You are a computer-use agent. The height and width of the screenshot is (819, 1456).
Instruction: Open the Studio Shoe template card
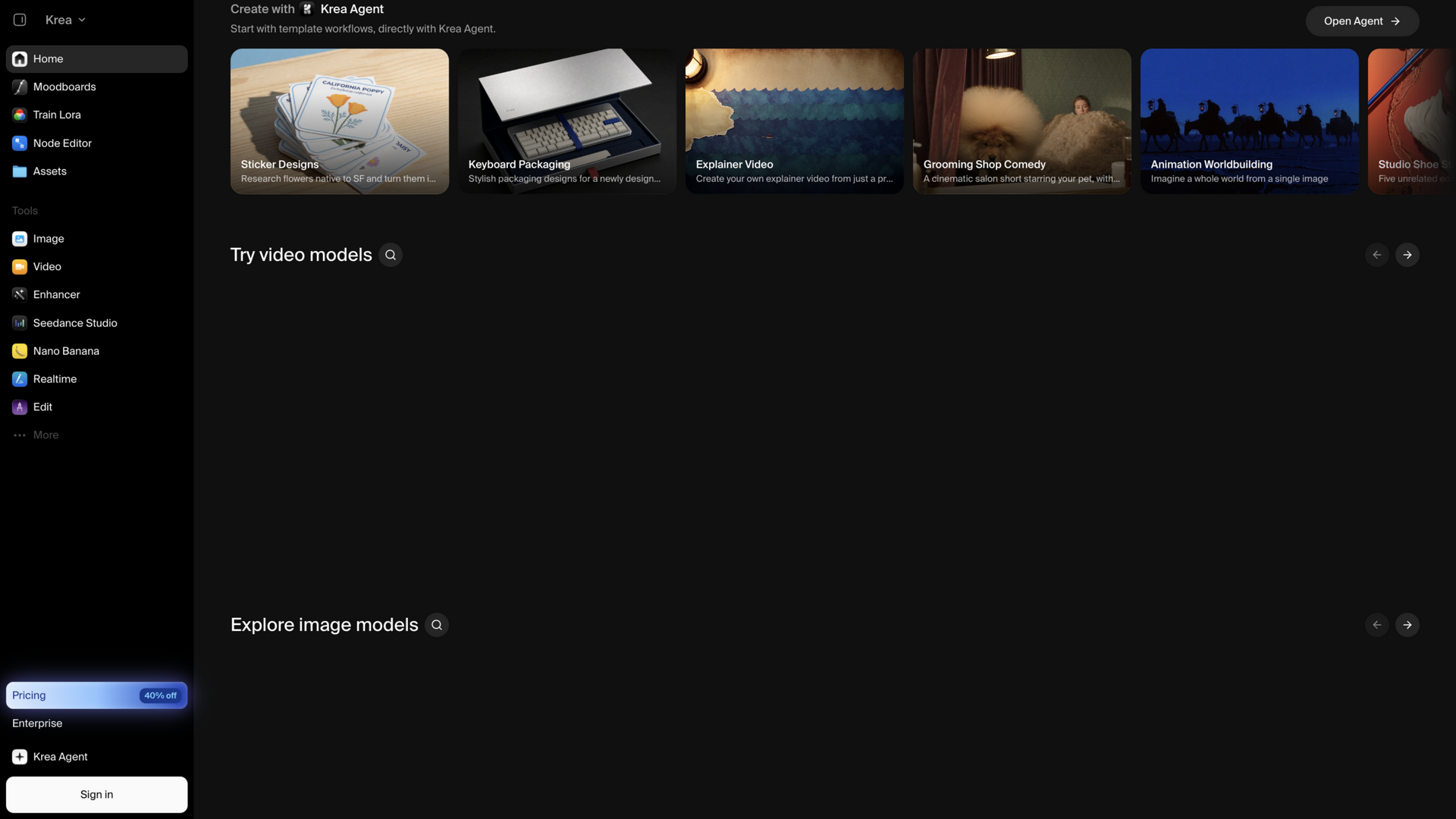1412,121
